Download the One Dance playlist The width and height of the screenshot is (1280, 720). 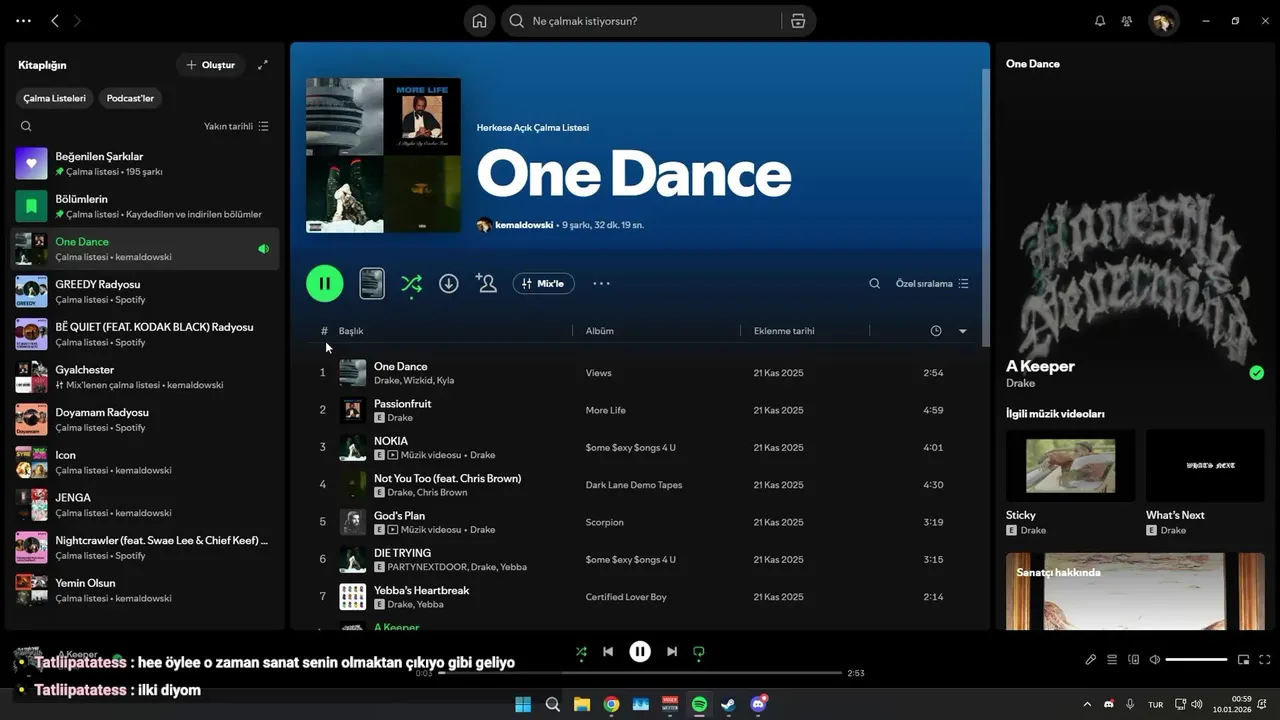(449, 284)
